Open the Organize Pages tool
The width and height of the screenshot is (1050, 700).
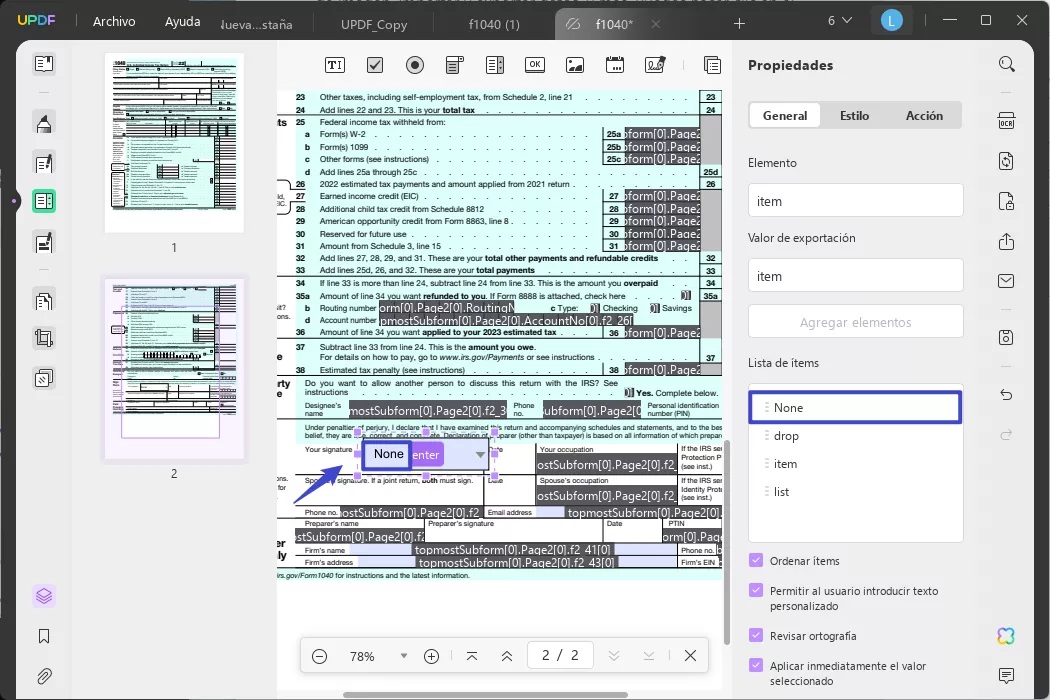coord(44,301)
